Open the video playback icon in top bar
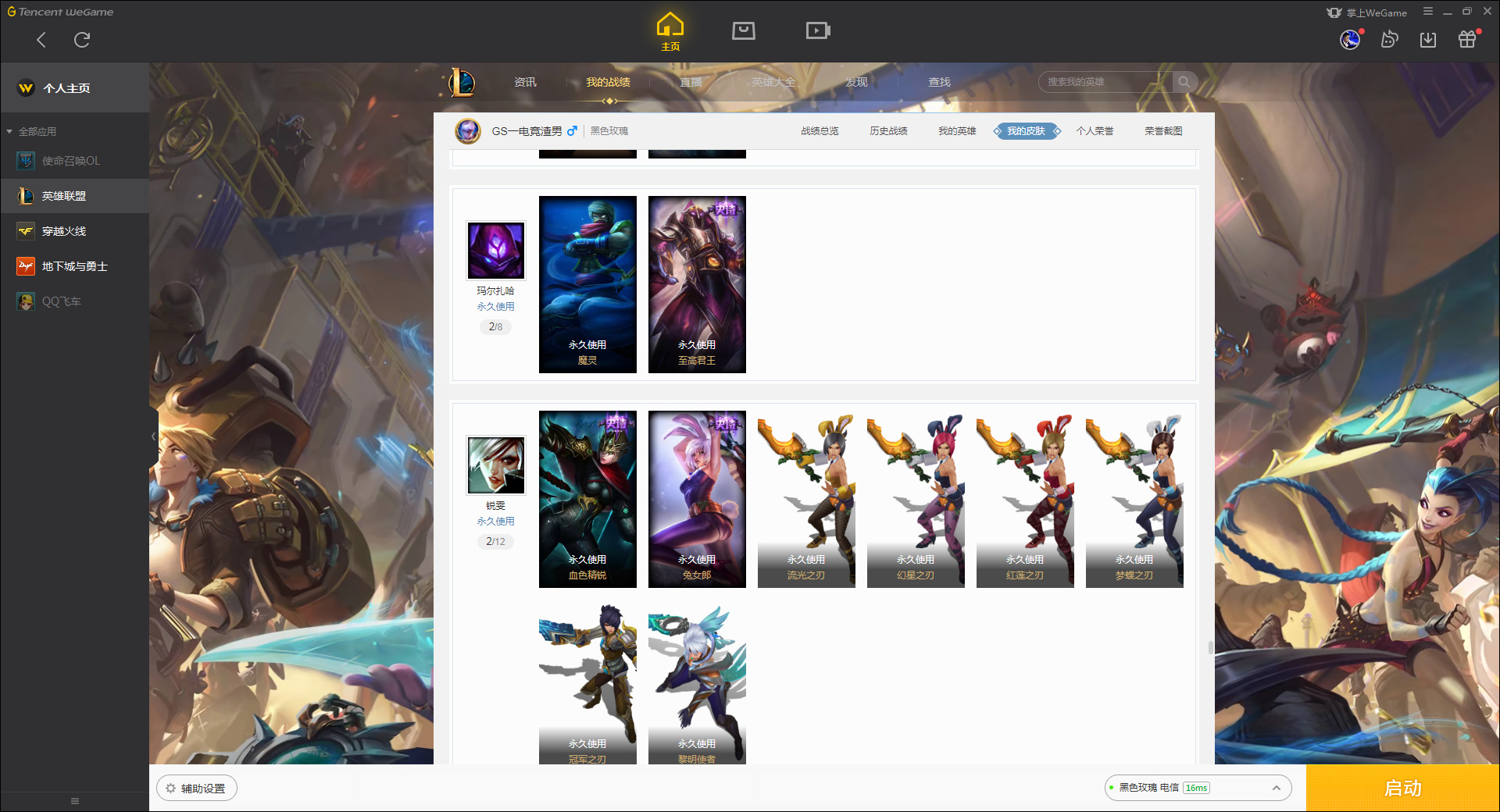This screenshot has height=812, width=1500. pos(817,31)
